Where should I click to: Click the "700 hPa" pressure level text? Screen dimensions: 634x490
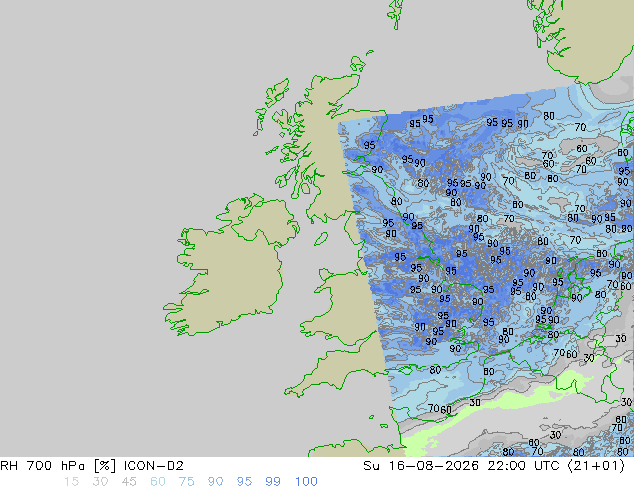pos(56,466)
